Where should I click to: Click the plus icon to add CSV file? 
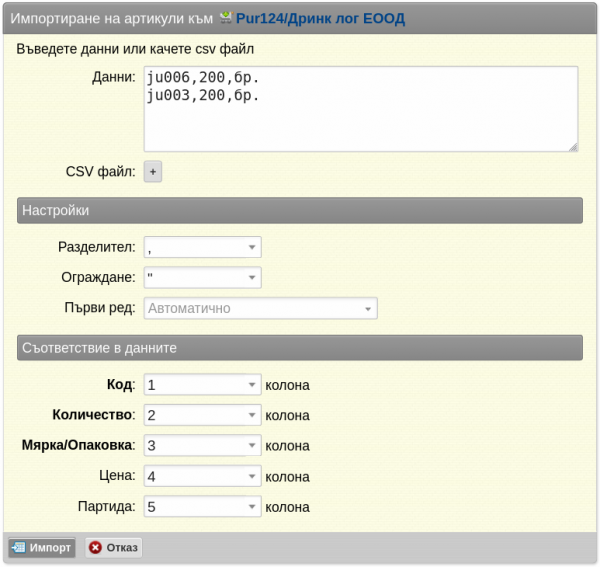tap(153, 172)
